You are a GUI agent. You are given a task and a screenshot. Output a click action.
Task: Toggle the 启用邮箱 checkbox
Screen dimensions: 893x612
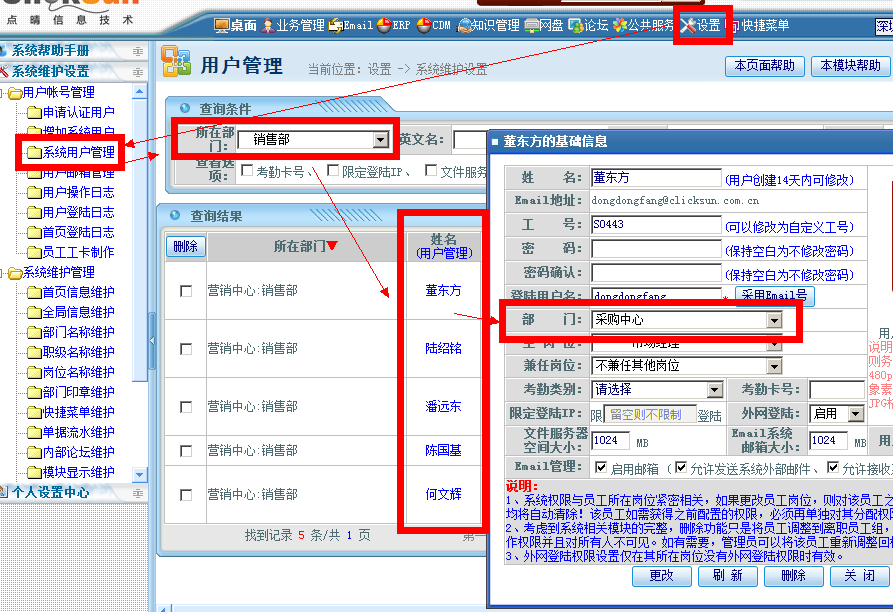(x=601, y=467)
